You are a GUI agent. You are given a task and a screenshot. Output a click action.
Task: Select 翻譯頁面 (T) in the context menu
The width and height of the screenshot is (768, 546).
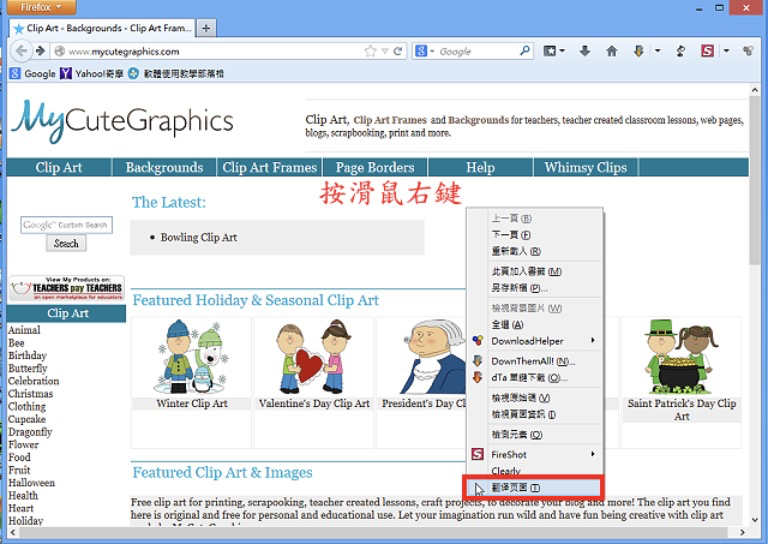click(534, 488)
